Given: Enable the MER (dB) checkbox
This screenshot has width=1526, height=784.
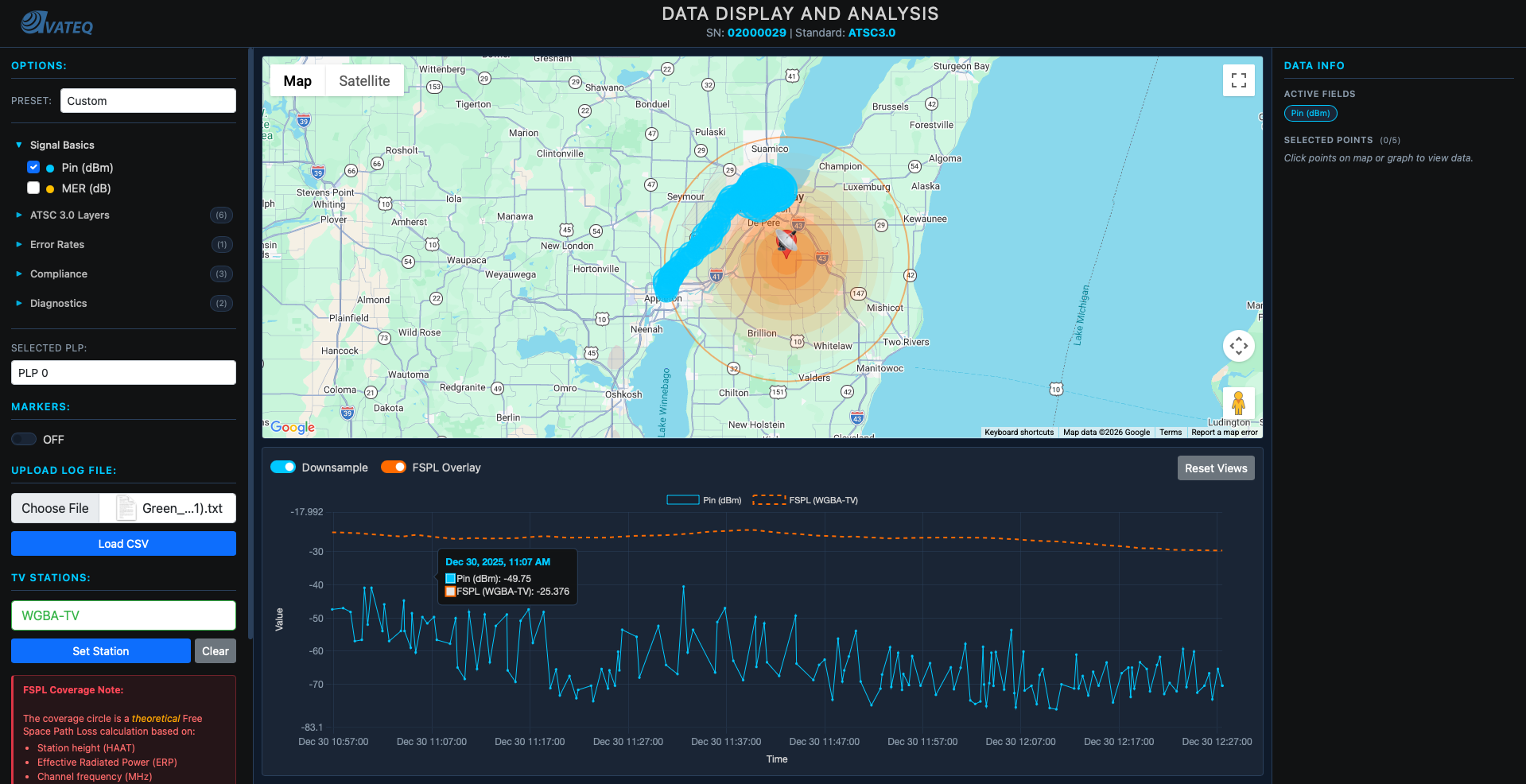Looking at the screenshot, I should click(33, 188).
